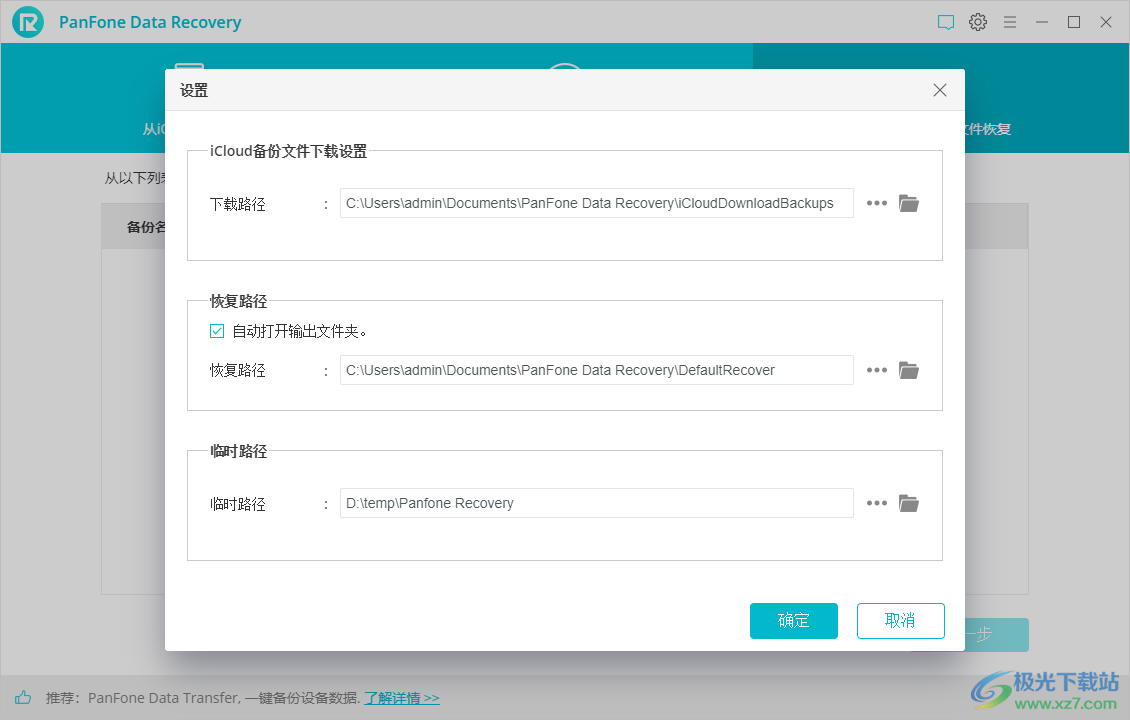The image size is (1130, 720).
Task: Open the 恢复路径 folder icon
Action: point(909,370)
